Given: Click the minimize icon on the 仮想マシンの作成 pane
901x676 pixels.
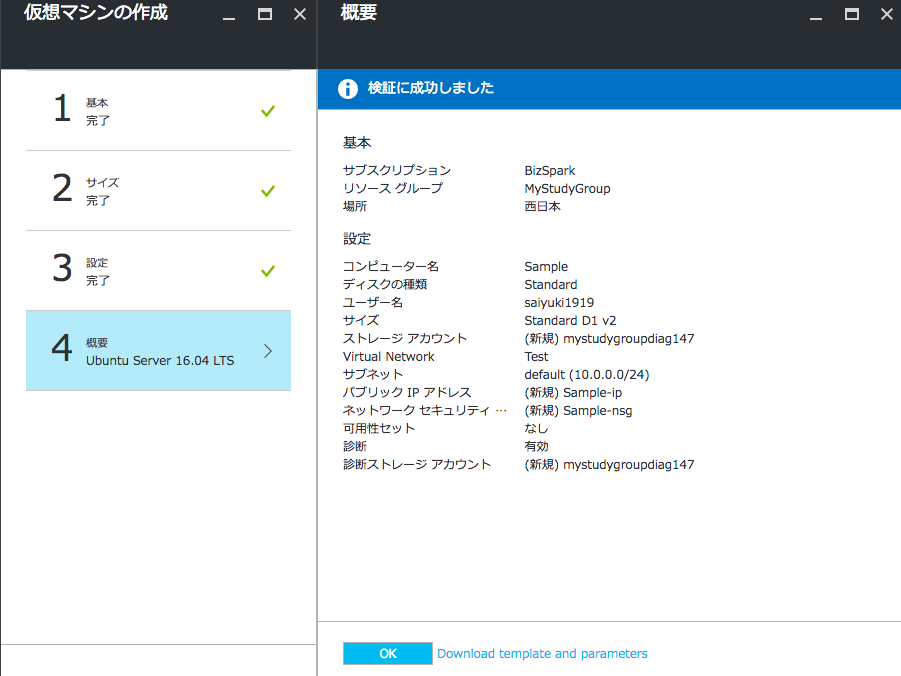Looking at the screenshot, I should click(x=228, y=14).
